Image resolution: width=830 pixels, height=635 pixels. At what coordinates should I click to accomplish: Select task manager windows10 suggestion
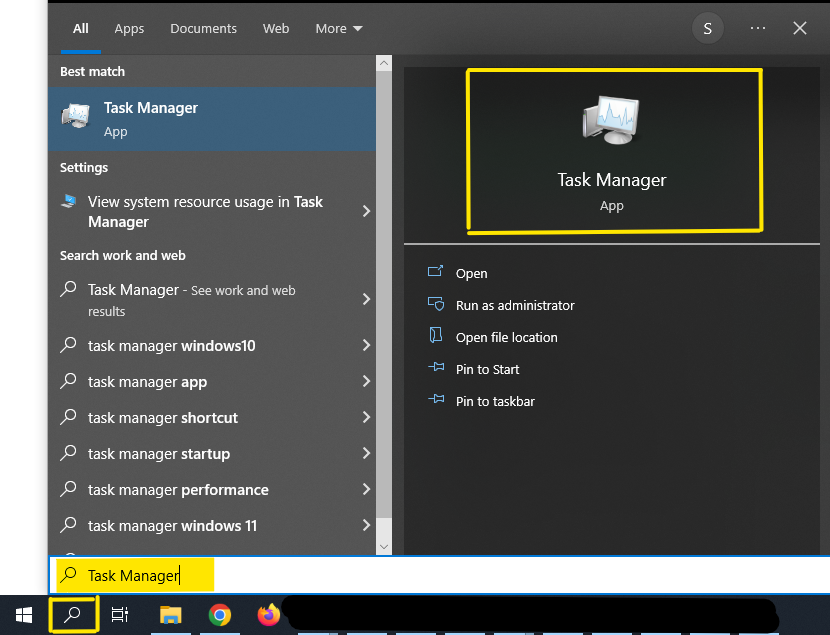(212, 346)
